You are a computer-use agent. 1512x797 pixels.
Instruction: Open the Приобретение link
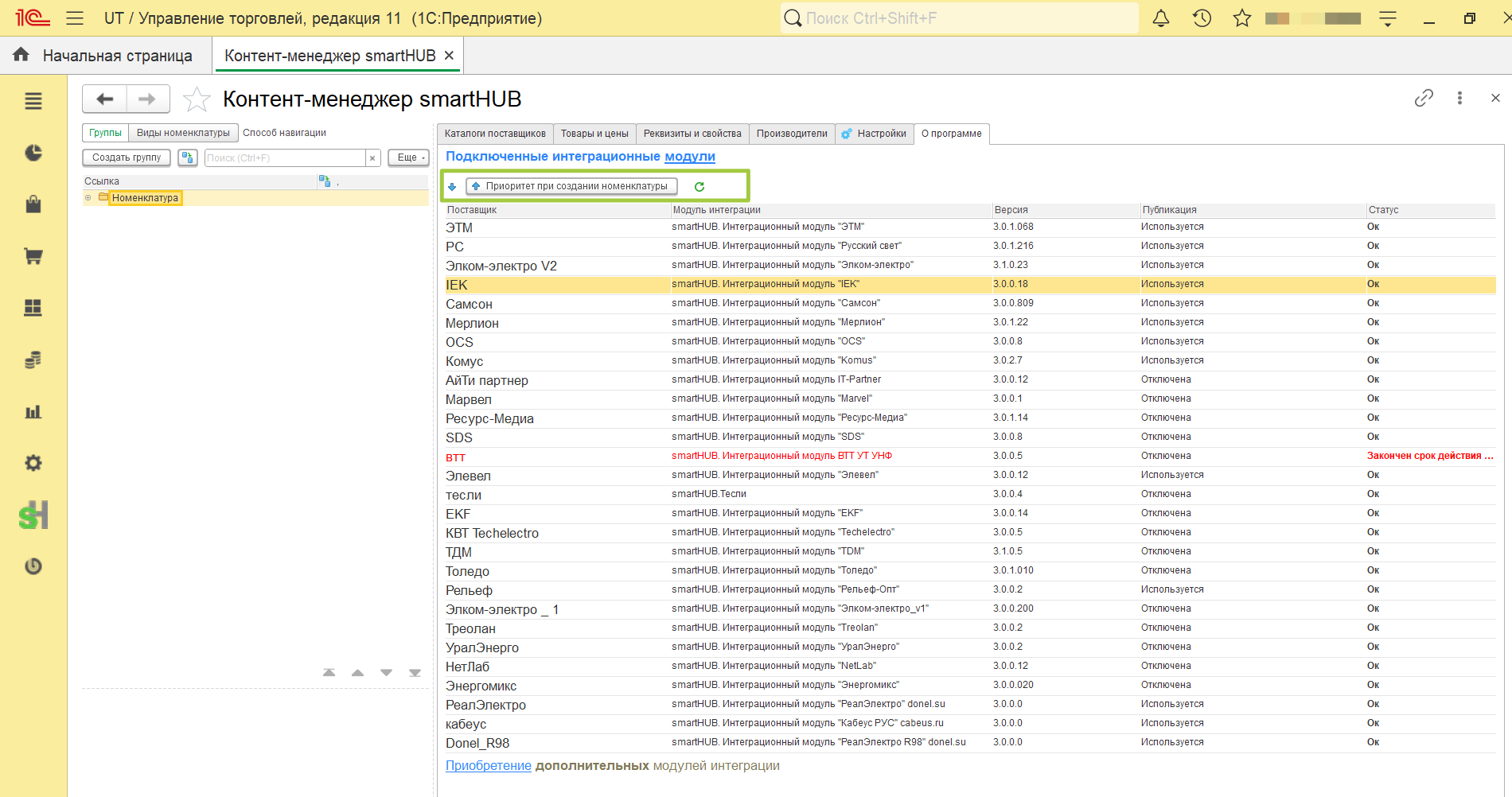tap(489, 766)
